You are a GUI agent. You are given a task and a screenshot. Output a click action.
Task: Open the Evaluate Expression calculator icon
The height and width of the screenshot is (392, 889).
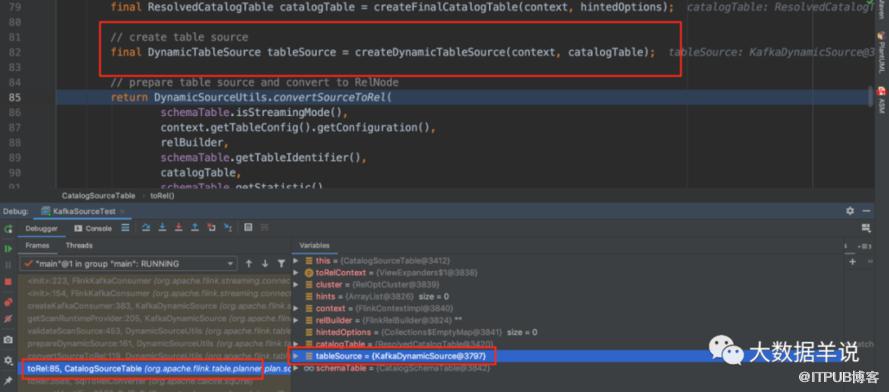tap(248, 227)
